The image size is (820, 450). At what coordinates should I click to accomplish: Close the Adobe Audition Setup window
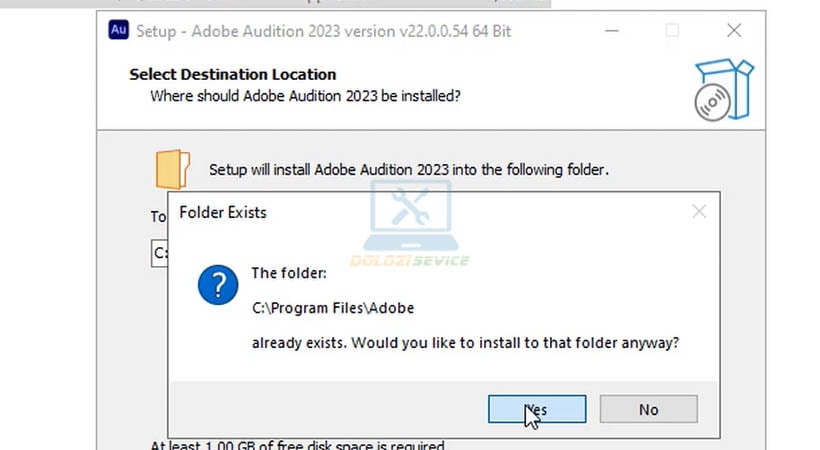(733, 31)
